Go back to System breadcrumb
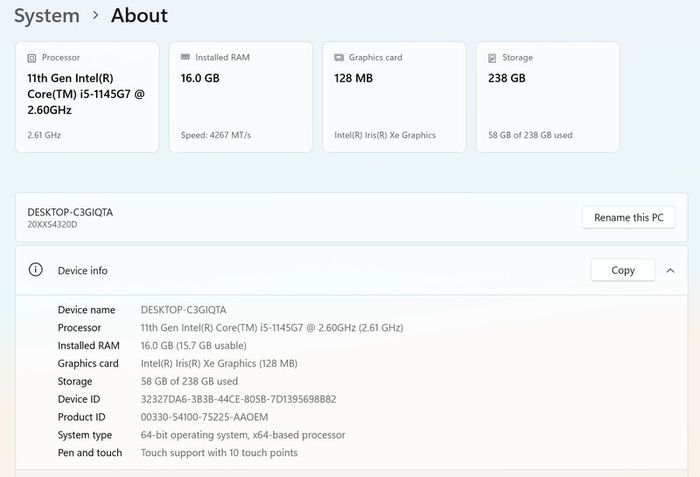Screen dimensions: 700x477 (47, 16)
